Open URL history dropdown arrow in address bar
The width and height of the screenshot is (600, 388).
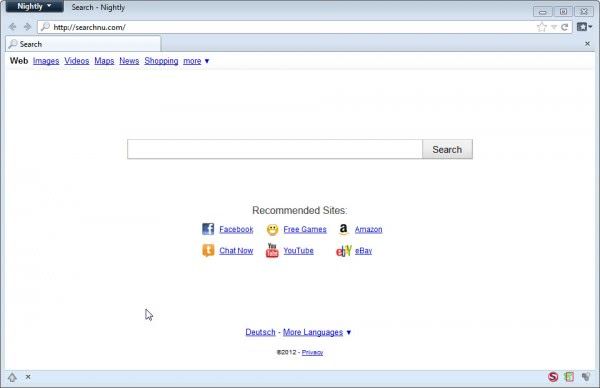pyautogui.click(x=554, y=28)
